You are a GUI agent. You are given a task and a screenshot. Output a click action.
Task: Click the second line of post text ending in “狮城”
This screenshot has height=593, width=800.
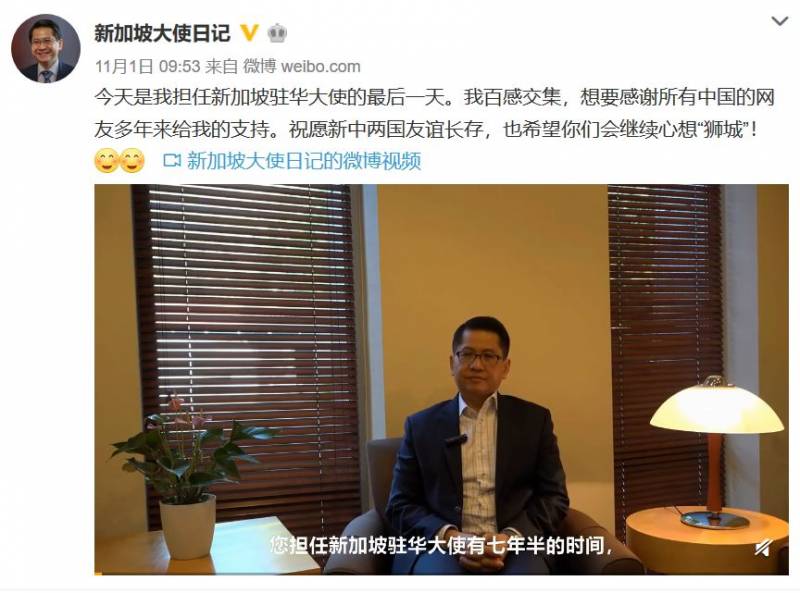coord(426,129)
